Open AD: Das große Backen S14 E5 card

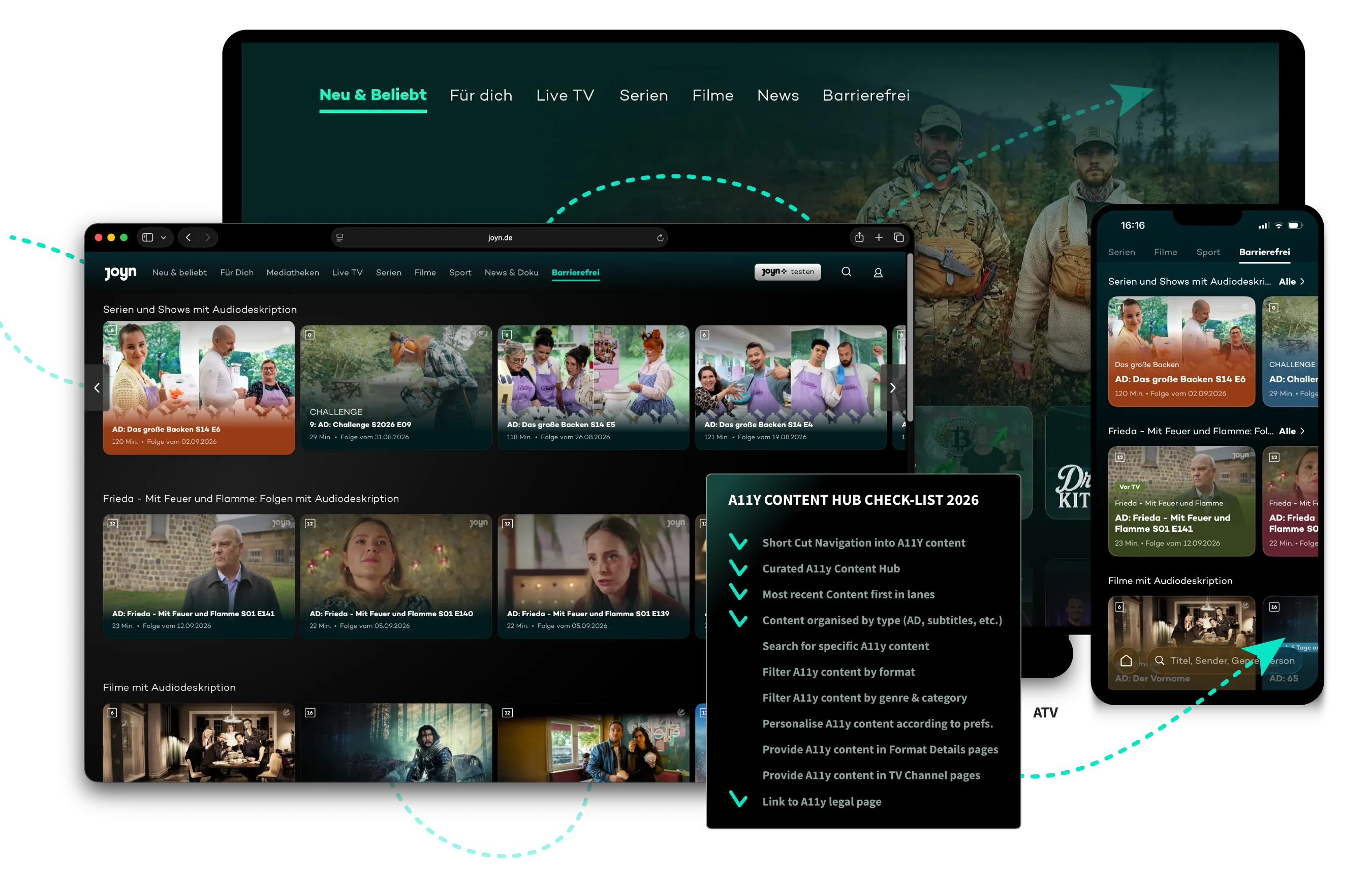[593, 387]
